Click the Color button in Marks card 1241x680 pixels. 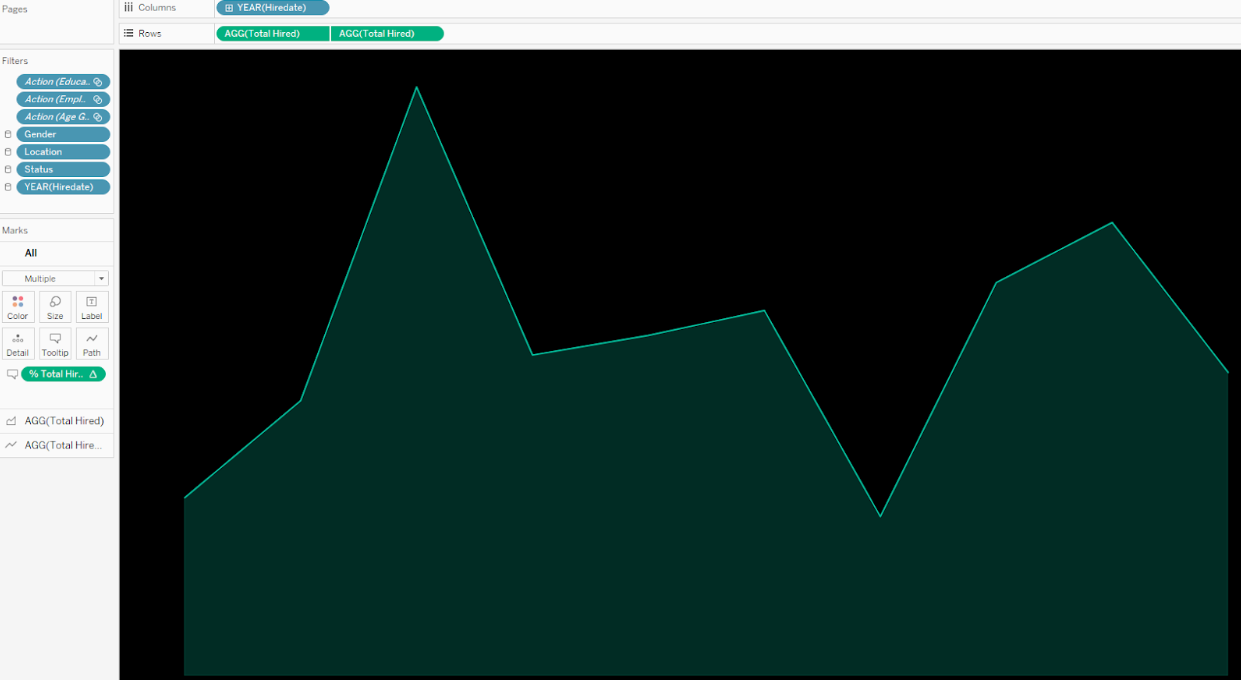(18, 307)
